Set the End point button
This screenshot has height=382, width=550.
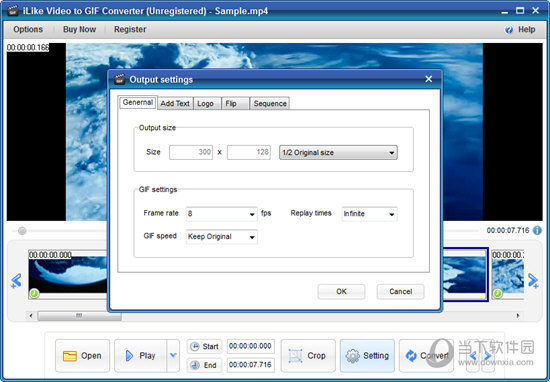click(204, 365)
